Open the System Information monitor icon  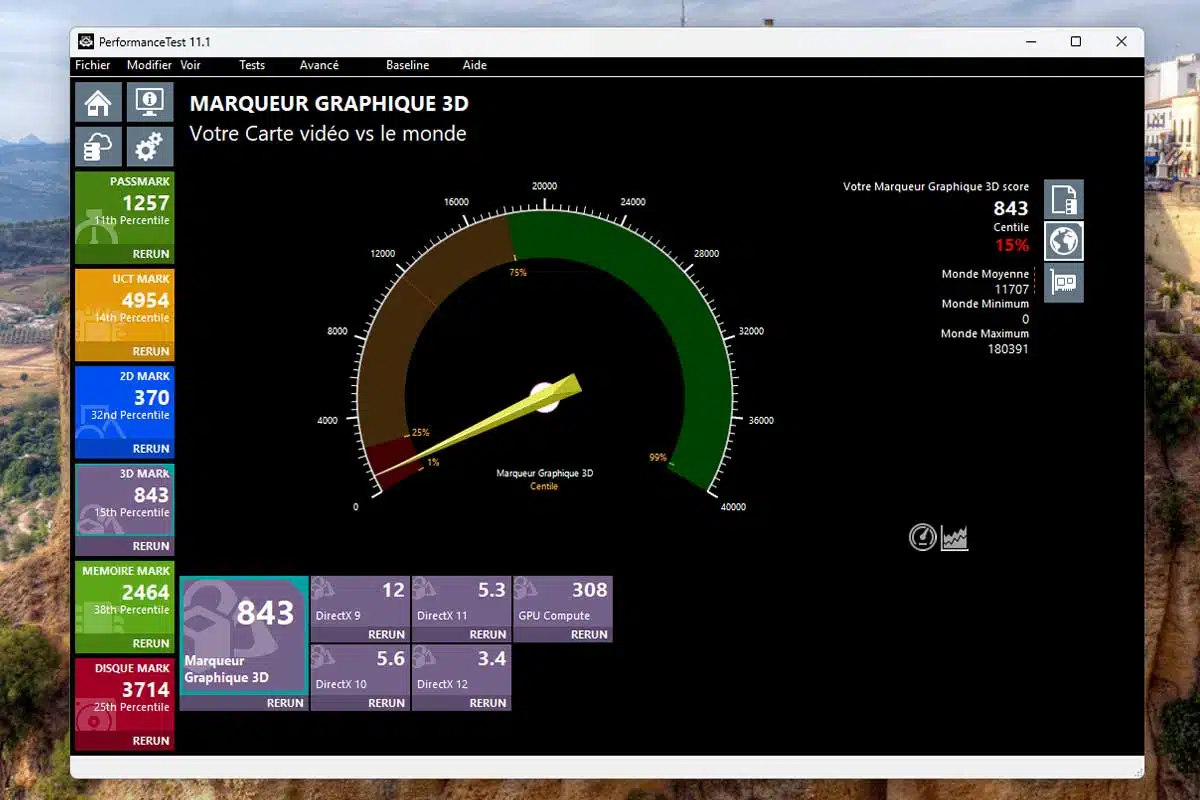click(150, 102)
